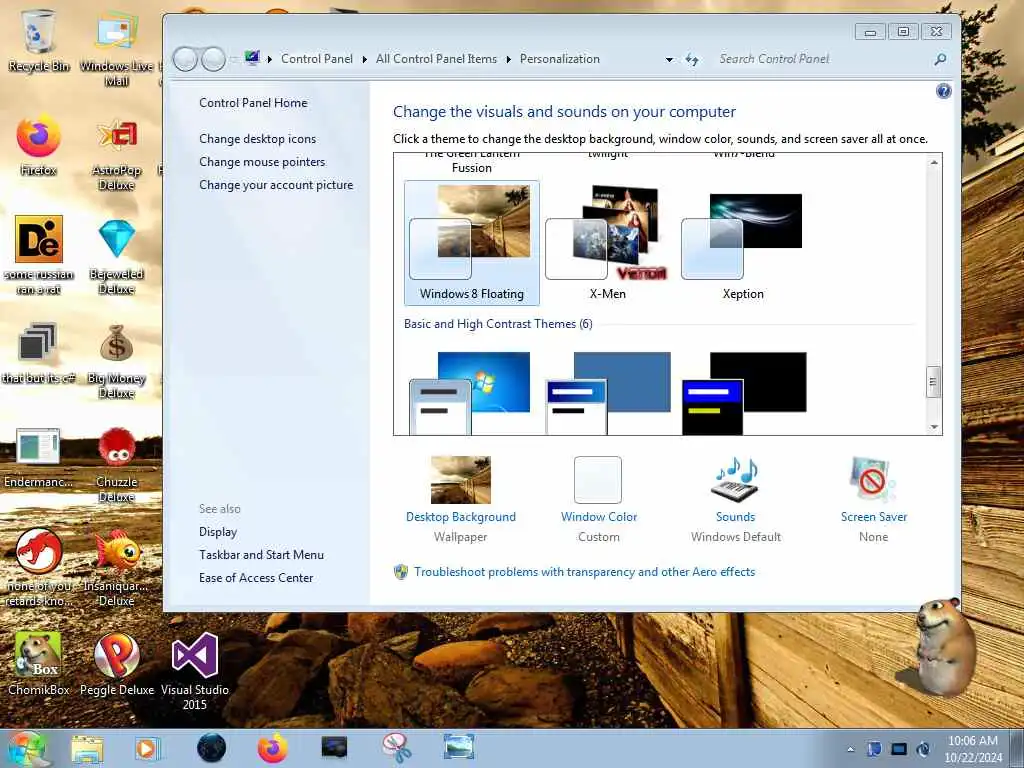Open Change mouse pointers link
This screenshot has width=1024, height=768.
[262, 161]
